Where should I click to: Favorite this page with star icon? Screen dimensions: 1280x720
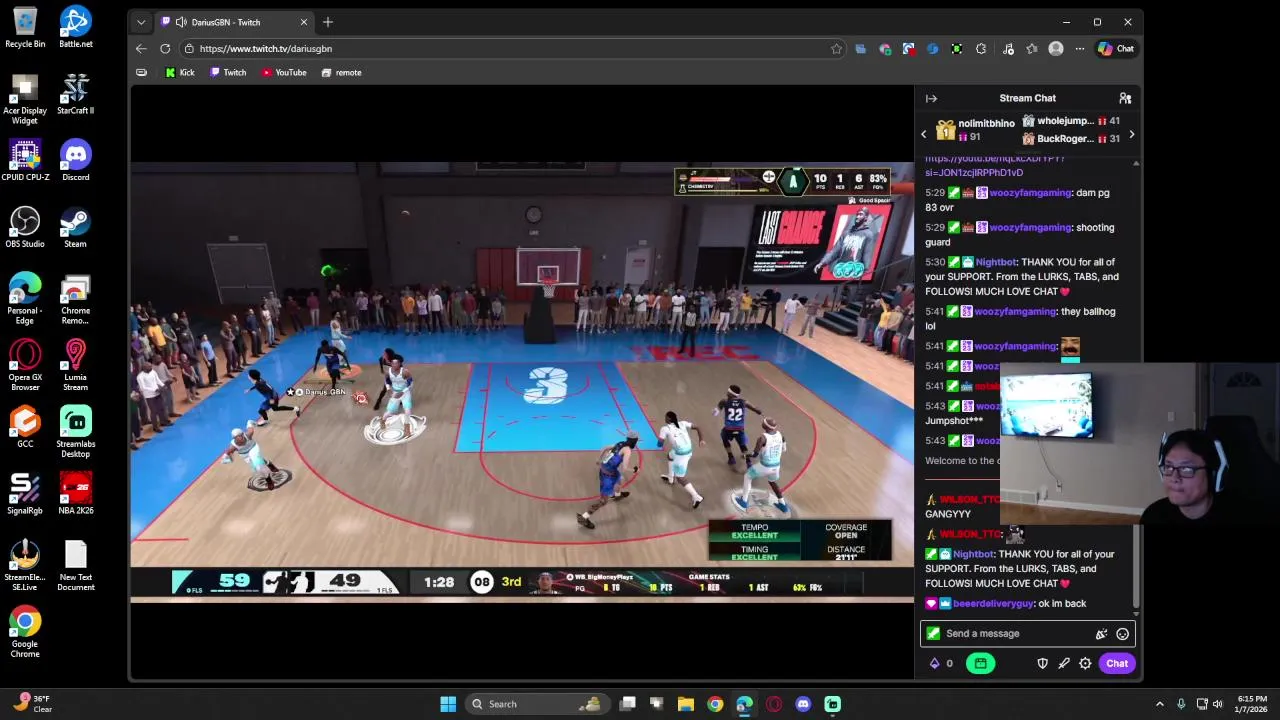(836, 48)
